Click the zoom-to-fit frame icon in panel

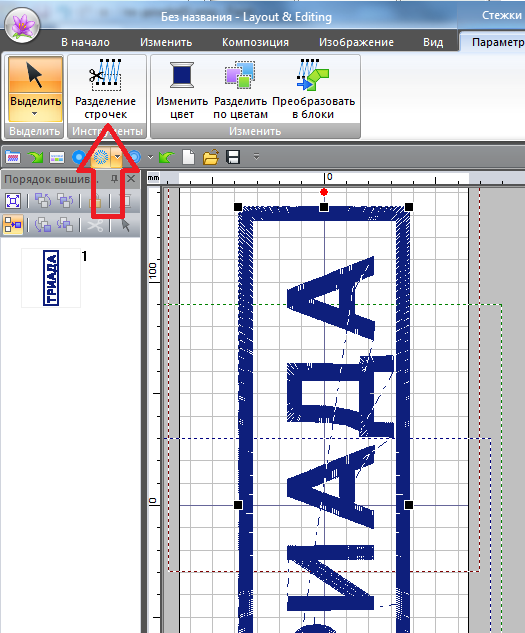coord(13,201)
